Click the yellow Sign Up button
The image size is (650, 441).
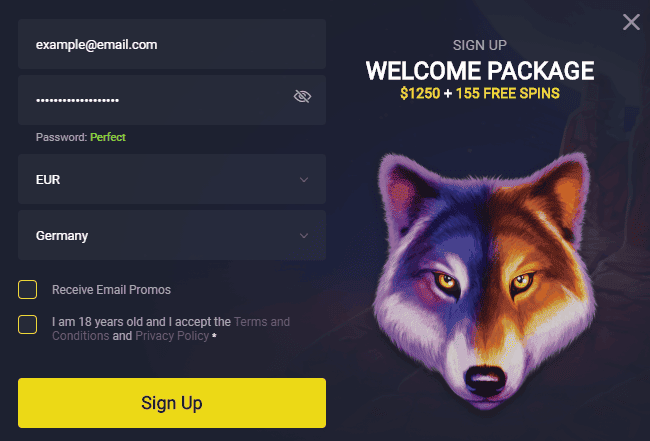pyautogui.click(x=172, y=402)
